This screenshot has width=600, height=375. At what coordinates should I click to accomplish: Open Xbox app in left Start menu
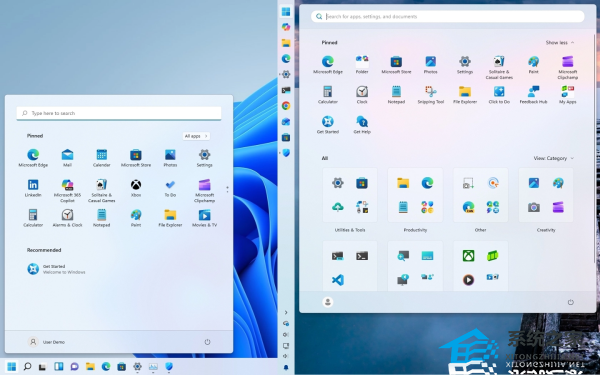pyautogui.click(x=136, y=188)
